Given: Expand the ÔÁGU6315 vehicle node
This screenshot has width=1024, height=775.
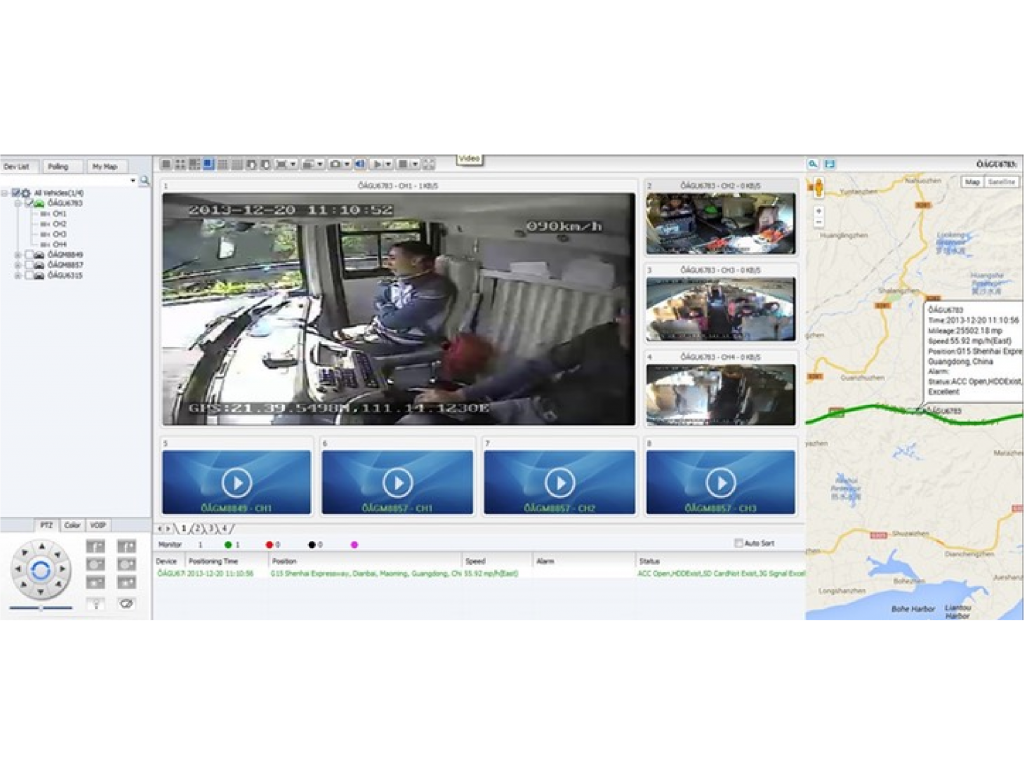Looking at the screenshot, I should pyautogui.click(x=18, y=276).
